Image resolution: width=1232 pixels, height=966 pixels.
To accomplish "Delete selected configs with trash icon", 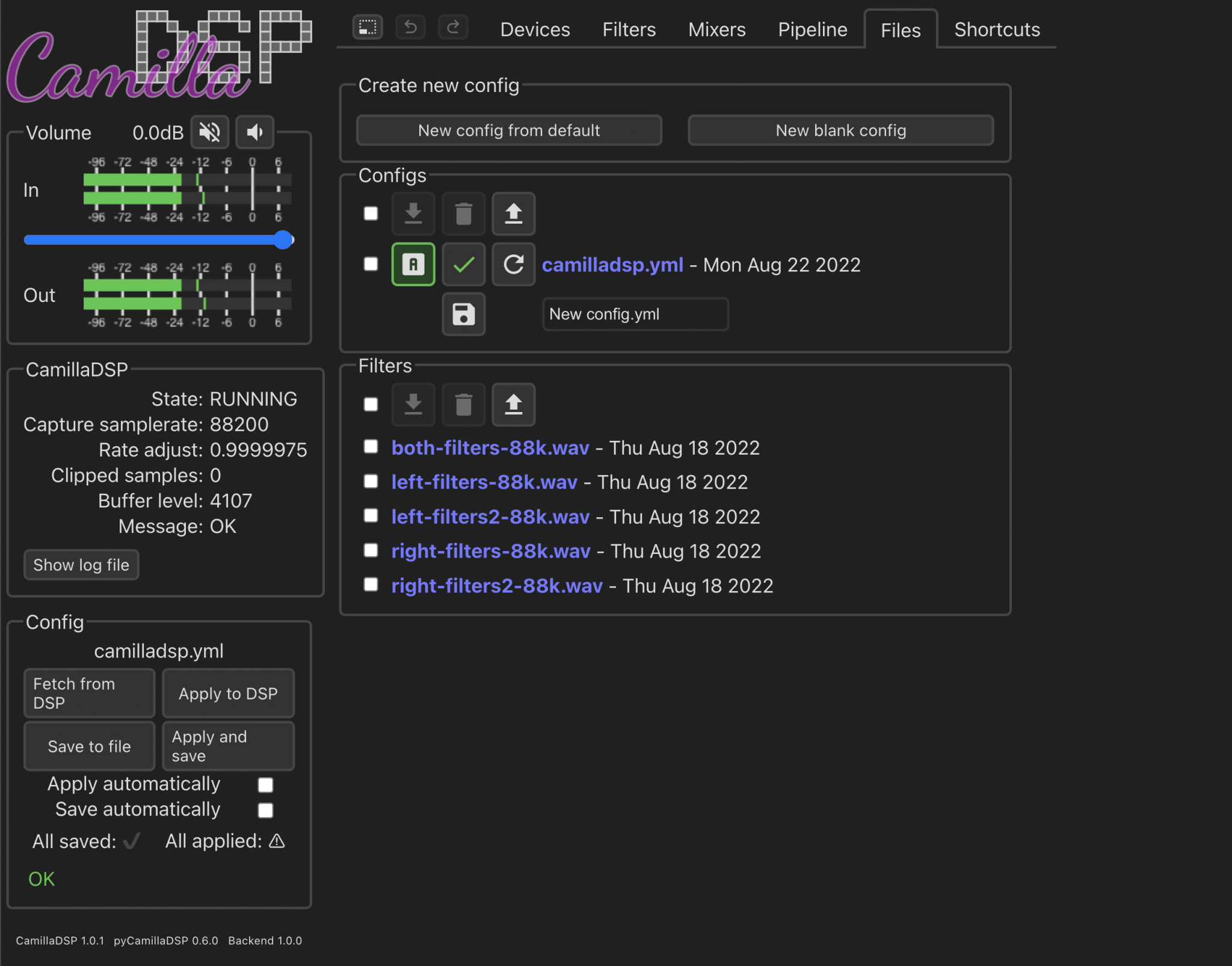I will (x=463, y=214).
